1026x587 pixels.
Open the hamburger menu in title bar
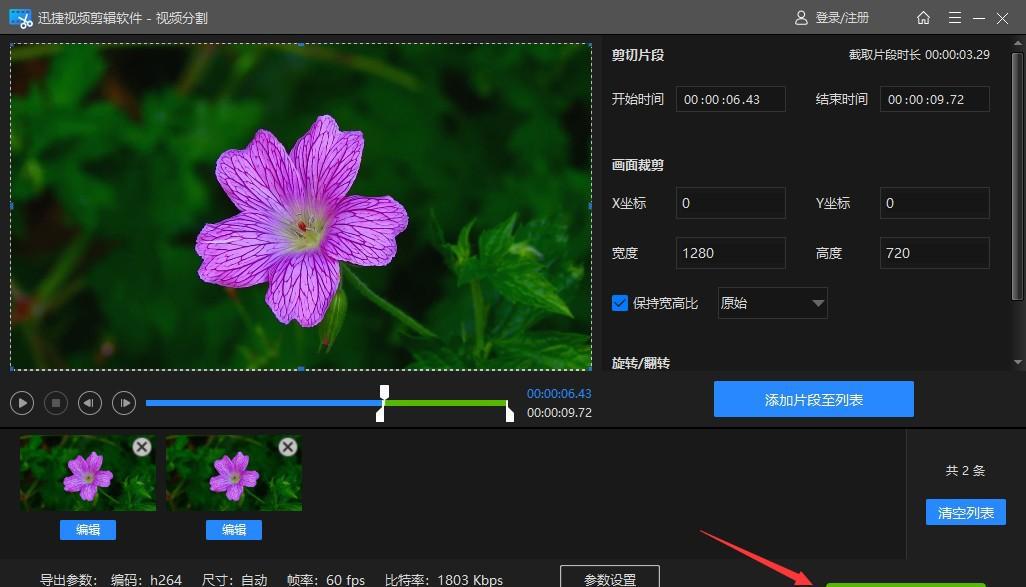coord(955,18)
